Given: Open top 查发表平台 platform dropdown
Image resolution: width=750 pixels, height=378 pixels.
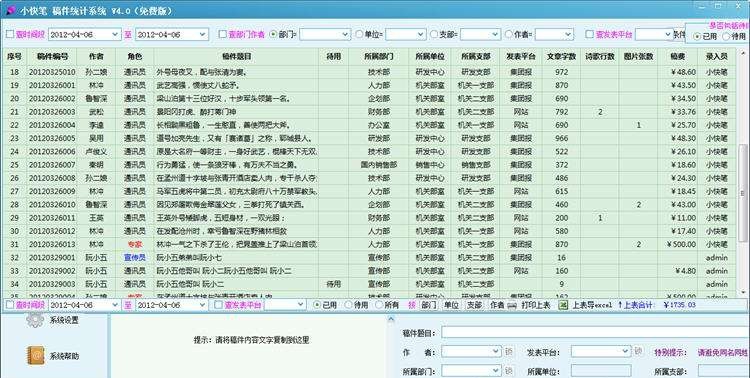Looking at the screenshot, I should (x=668, y=34).
